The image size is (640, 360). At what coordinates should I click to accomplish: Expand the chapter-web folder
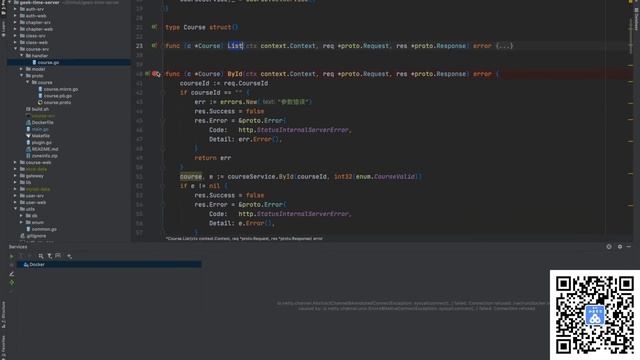click(x=15, y=29)
